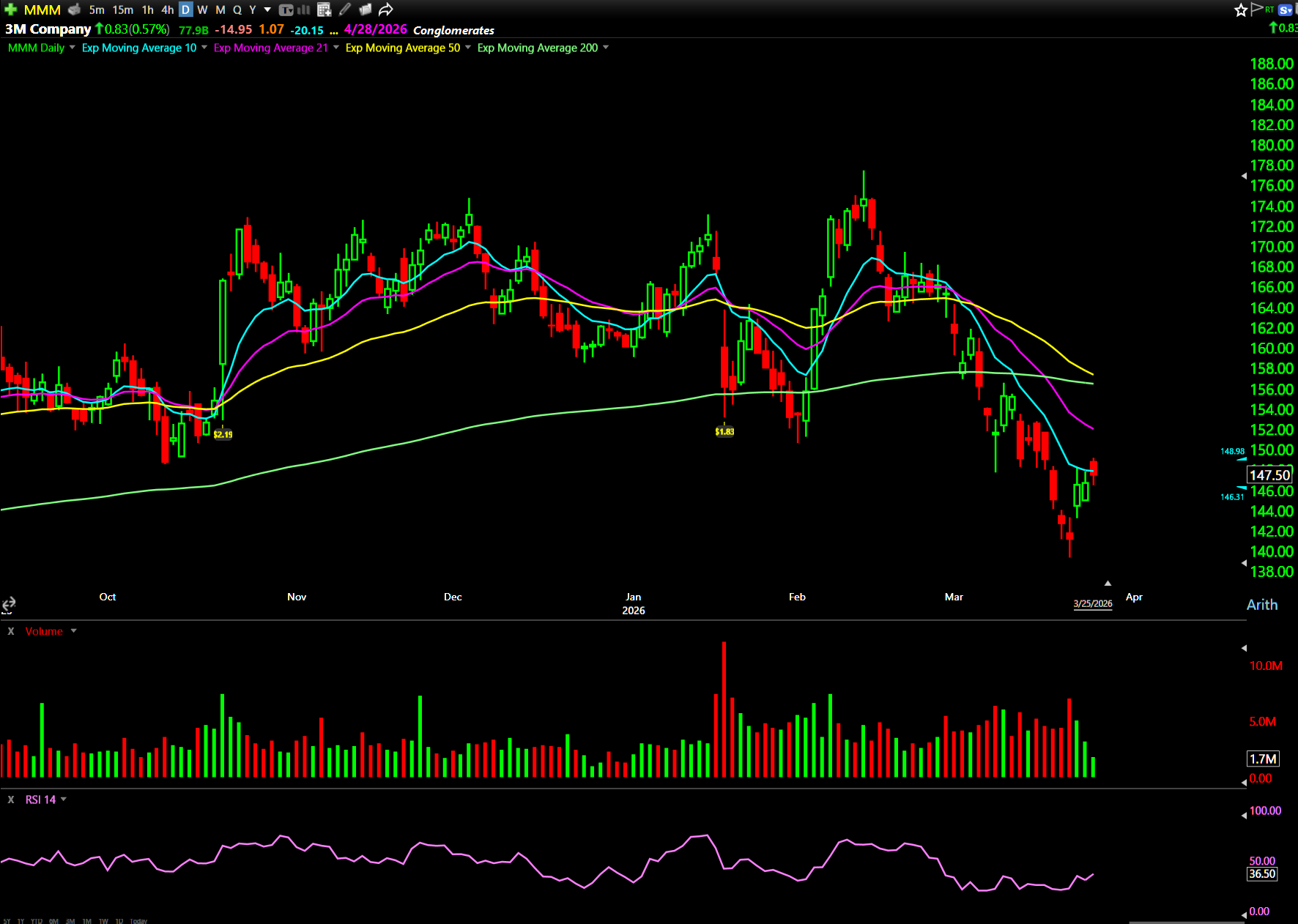Screen dimensions: 1298x924
Task: Open the RSI 14 indicator dropdown
Action: (x=64, y=800)
